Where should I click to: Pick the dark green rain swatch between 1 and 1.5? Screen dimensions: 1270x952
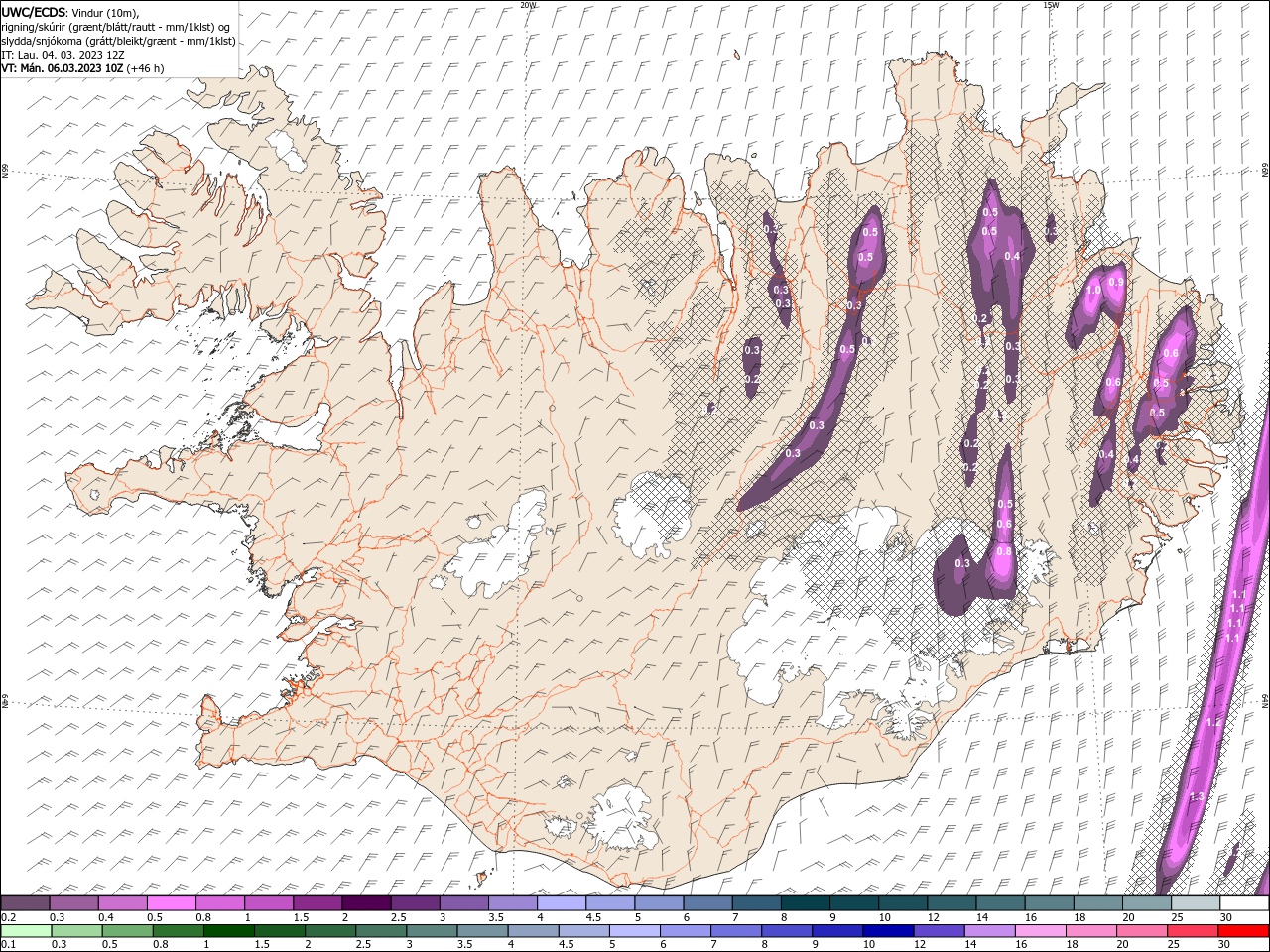[x=229, y=931]
